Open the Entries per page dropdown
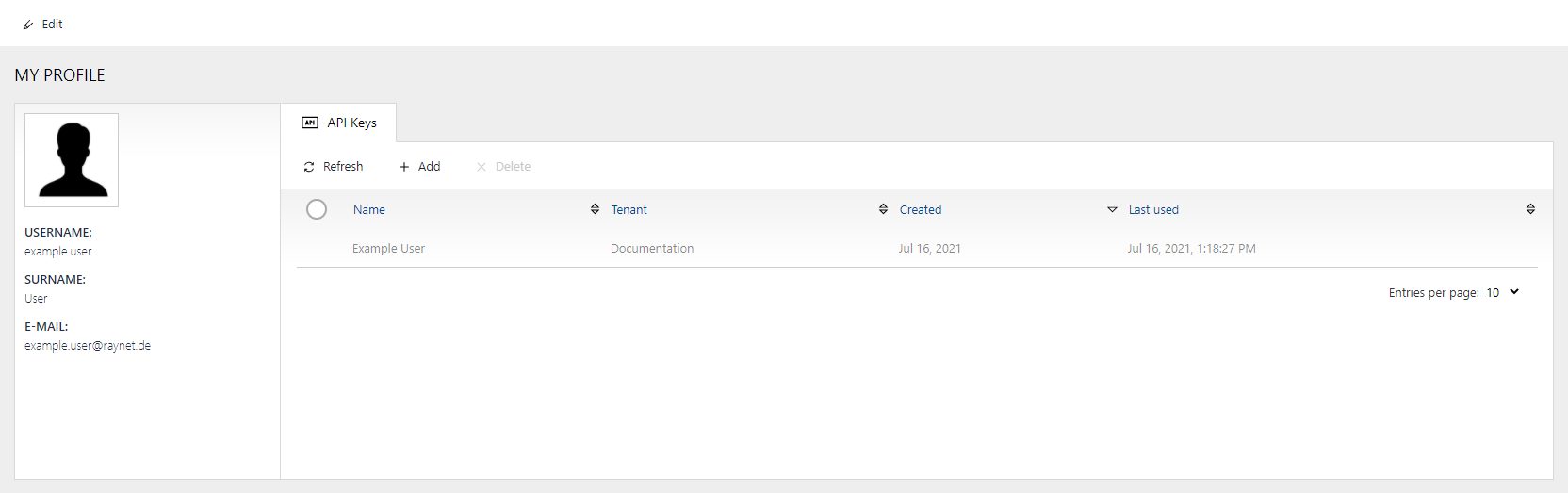Screen dimensions: 1568x493 pyautogui.click(x=1503, y=292)
